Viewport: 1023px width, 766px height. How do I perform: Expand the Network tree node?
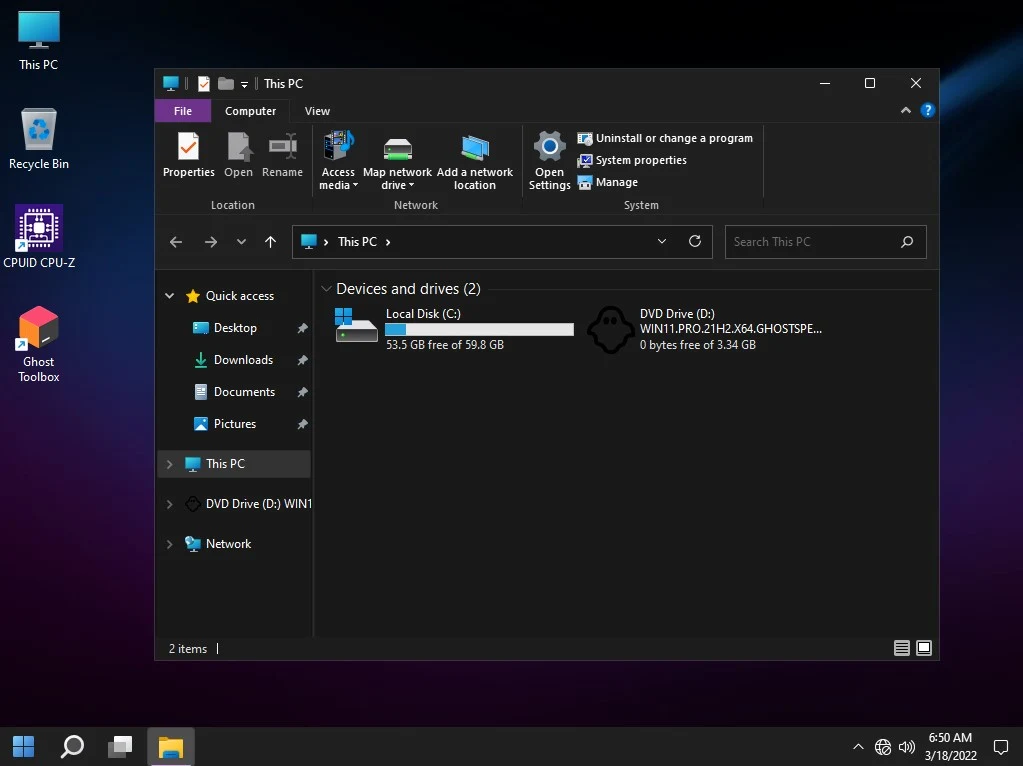[170, 544]
